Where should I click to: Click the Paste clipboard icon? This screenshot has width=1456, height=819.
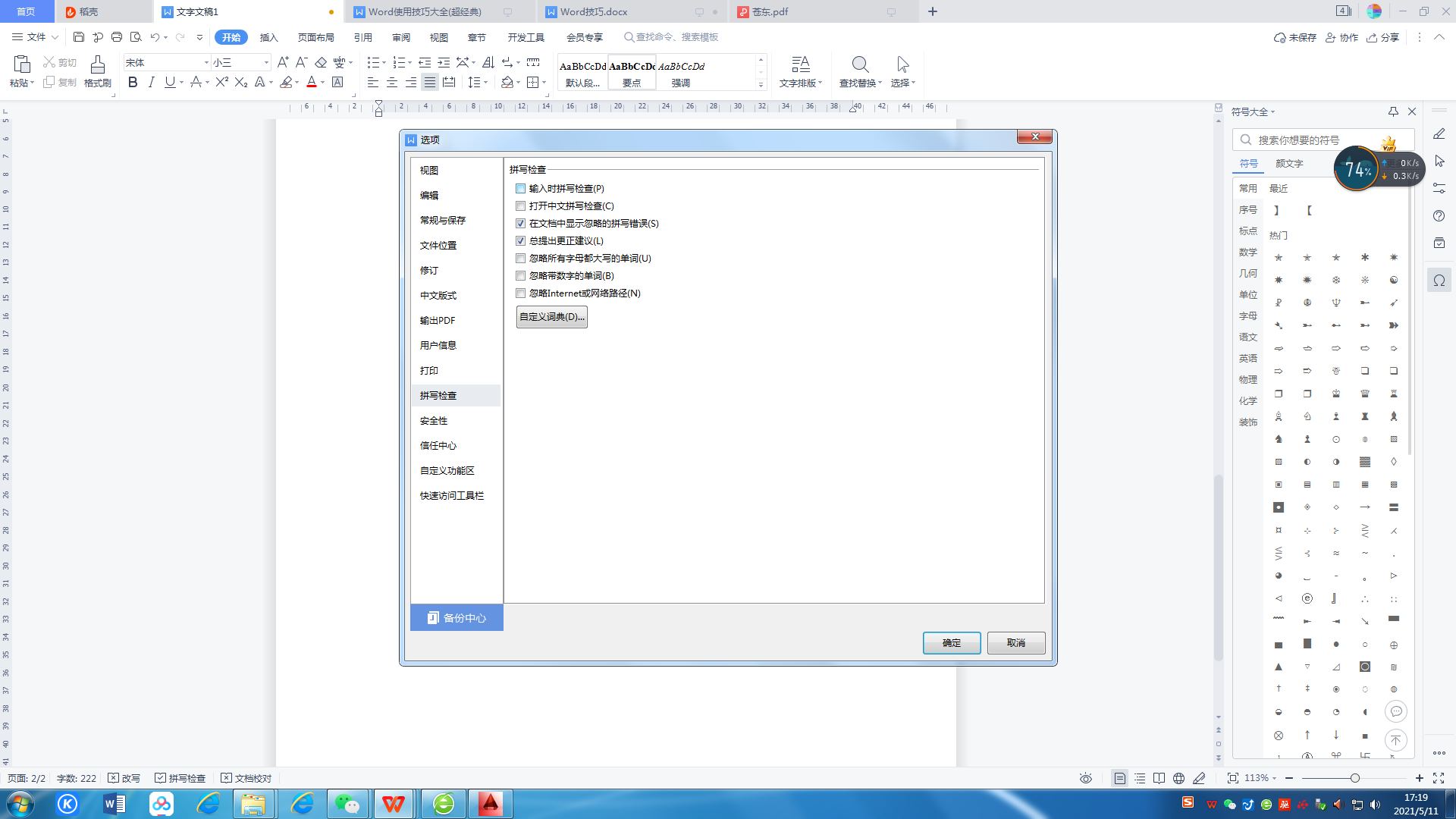[x=22, y=64]
